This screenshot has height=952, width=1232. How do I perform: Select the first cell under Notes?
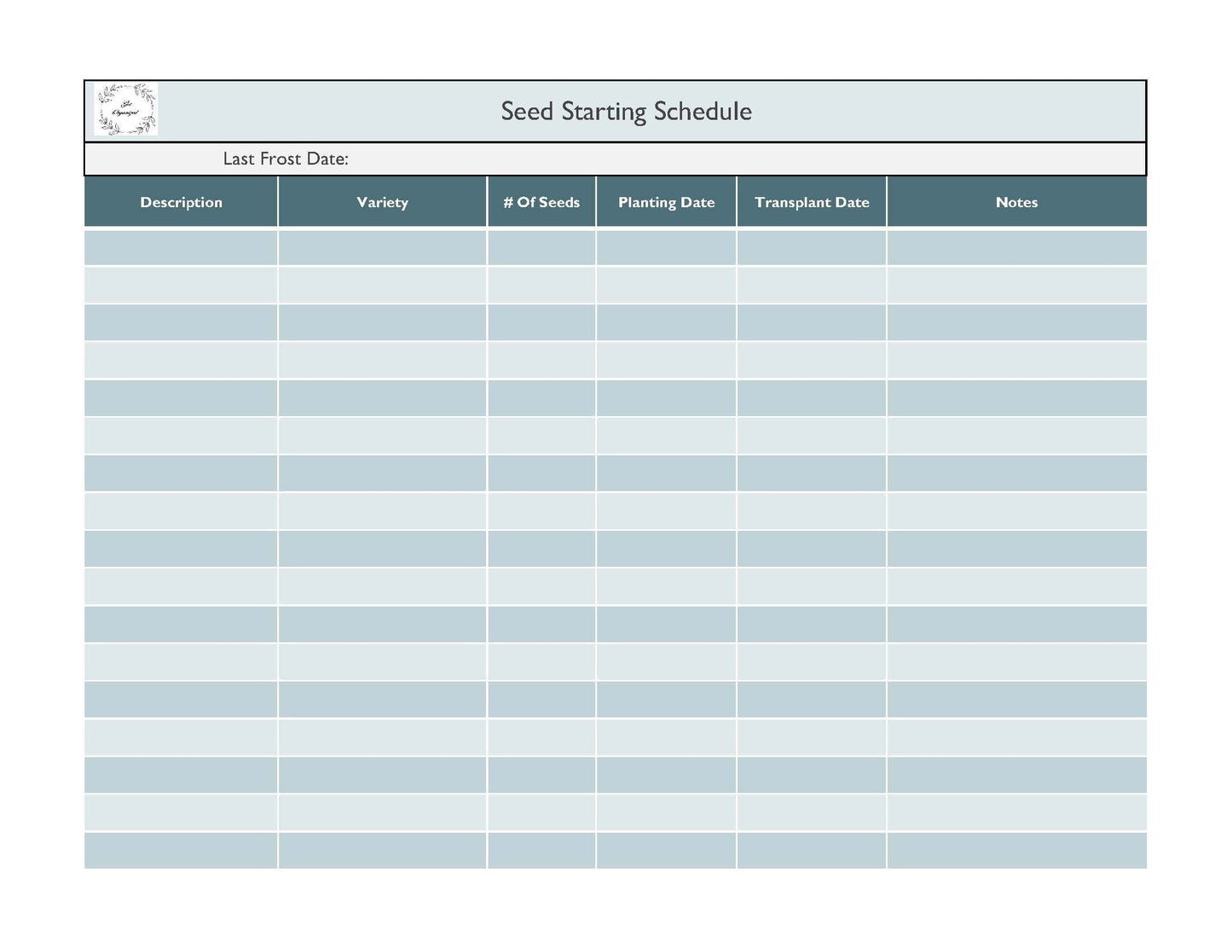pos(1016,247)
